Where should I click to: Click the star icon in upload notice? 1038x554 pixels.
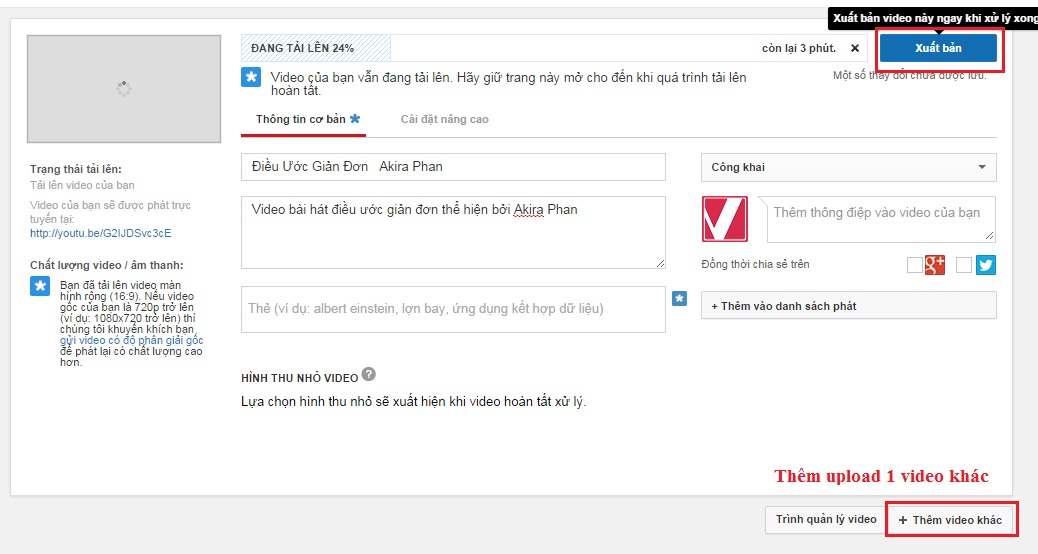click(x=252, y=77)
